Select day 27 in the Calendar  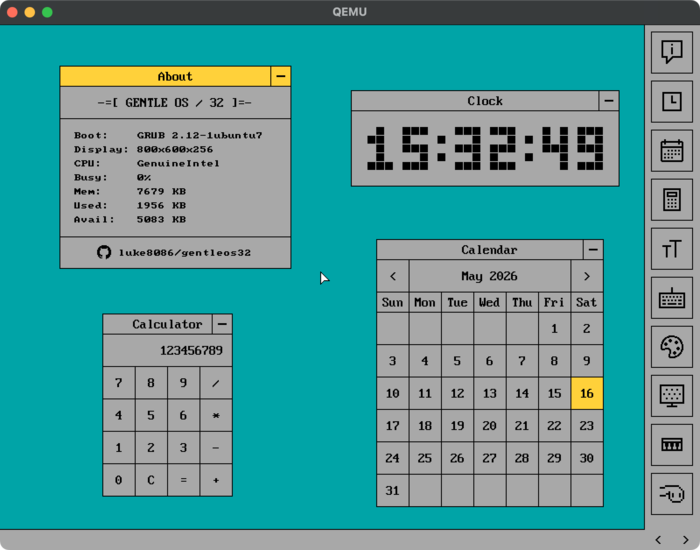pos(489,458)
